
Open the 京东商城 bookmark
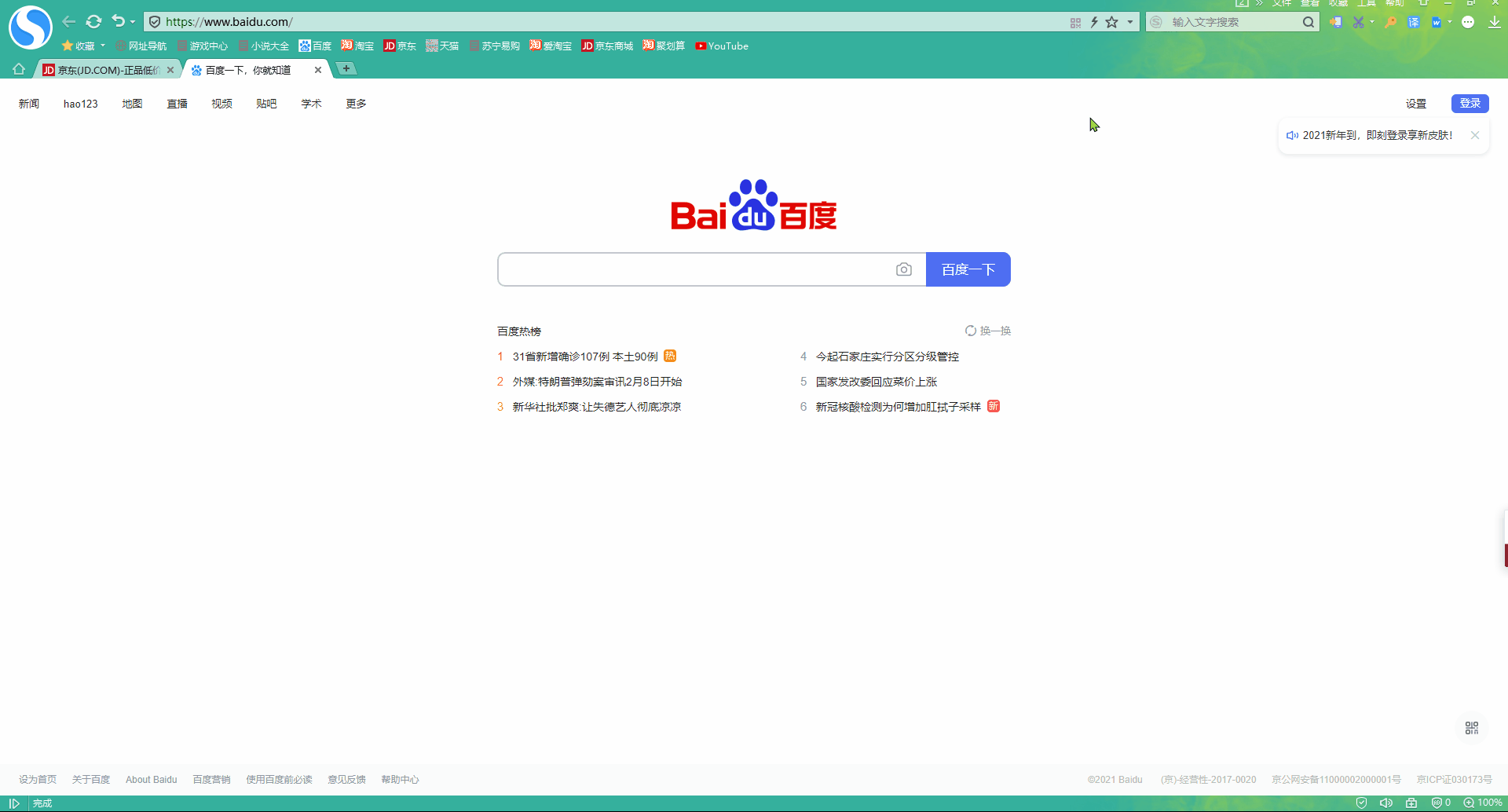[607, 46]
